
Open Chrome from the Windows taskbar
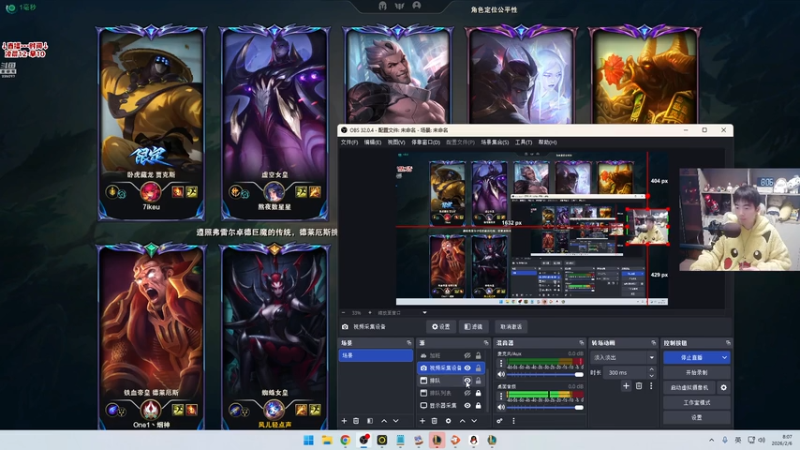[345, 440]
